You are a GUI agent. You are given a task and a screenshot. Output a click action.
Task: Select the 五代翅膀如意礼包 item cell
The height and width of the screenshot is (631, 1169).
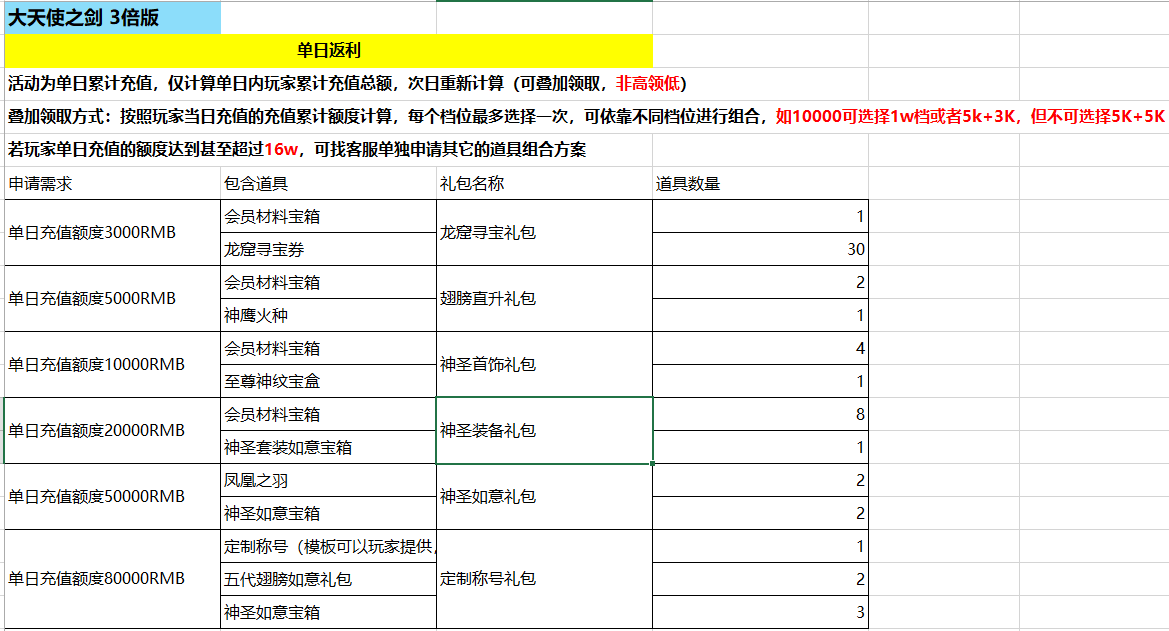click(329, 579)
